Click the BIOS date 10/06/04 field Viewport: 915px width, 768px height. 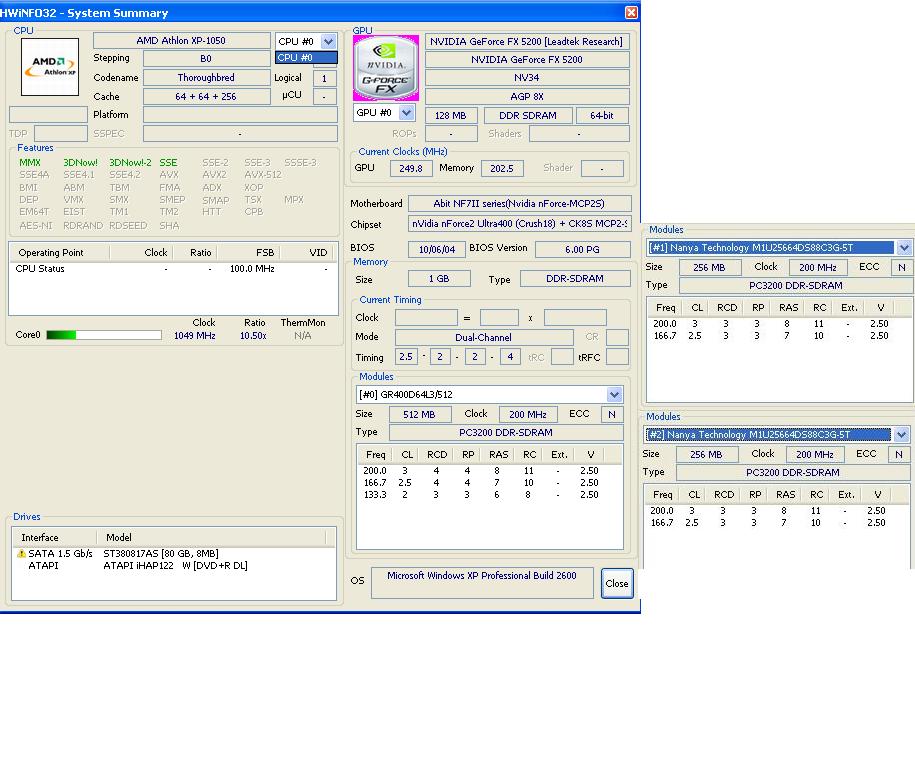[x=437, y=250]
